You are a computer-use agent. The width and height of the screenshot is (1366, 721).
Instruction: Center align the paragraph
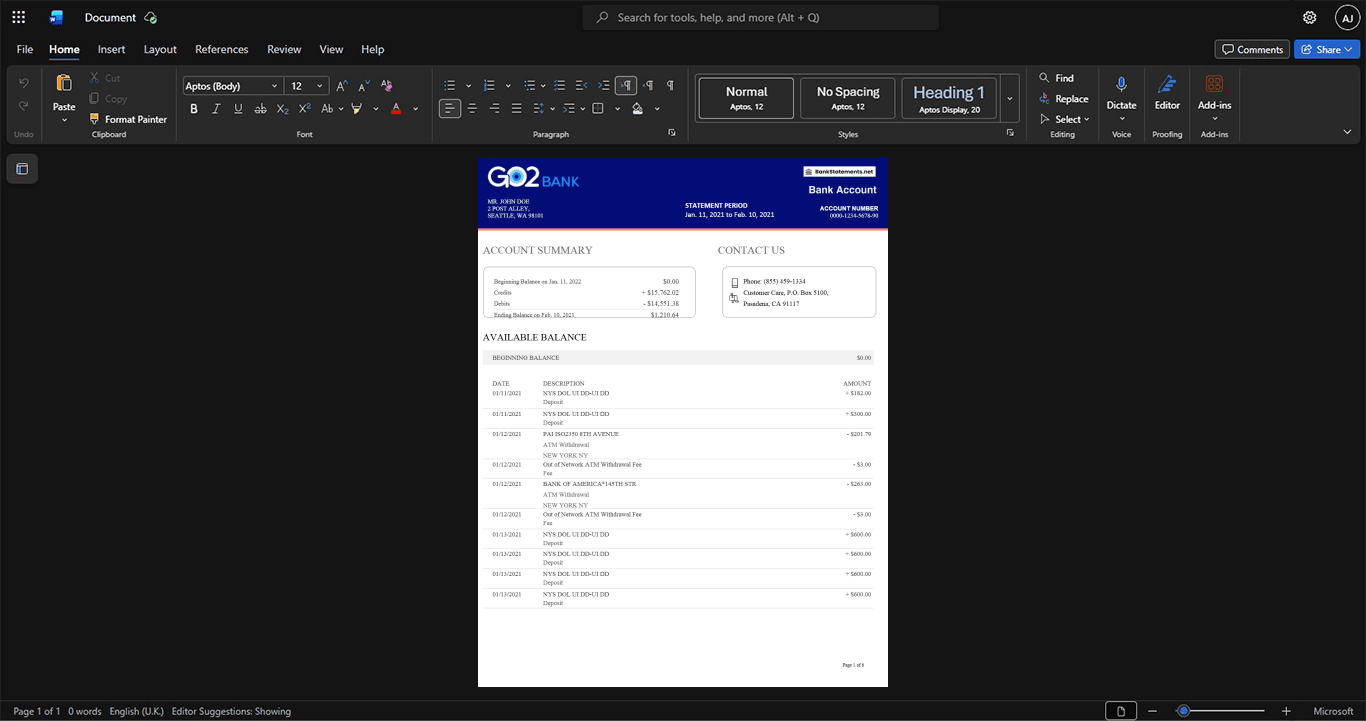click(x=472, y=108)
